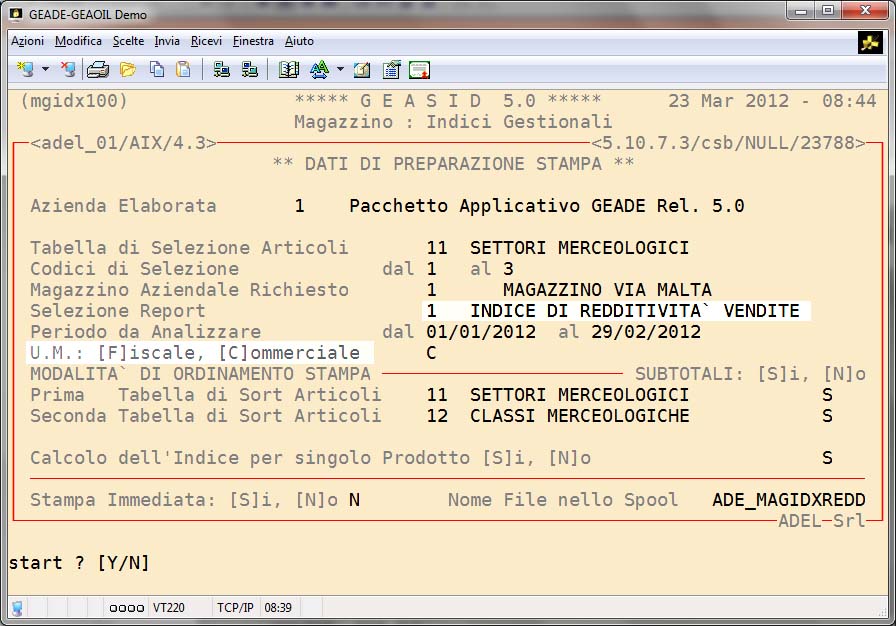Open the Azioni menu
The image size is (896, 626).
(x=27, y=41)
